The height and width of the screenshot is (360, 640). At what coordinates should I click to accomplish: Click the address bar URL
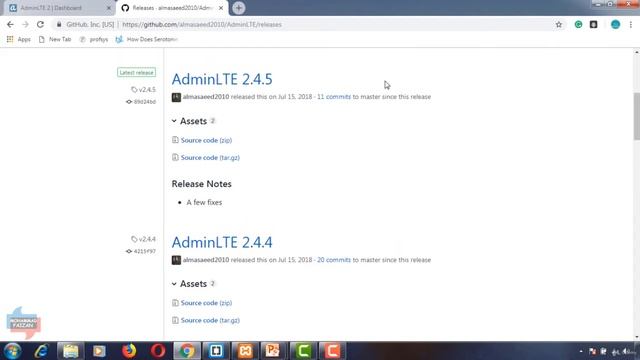[x=202, y=24]
